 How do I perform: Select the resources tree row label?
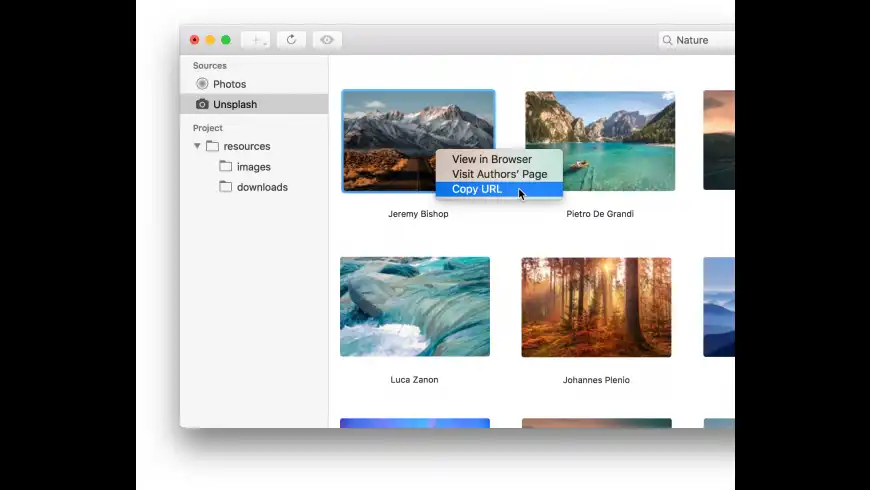pos(247,146)
